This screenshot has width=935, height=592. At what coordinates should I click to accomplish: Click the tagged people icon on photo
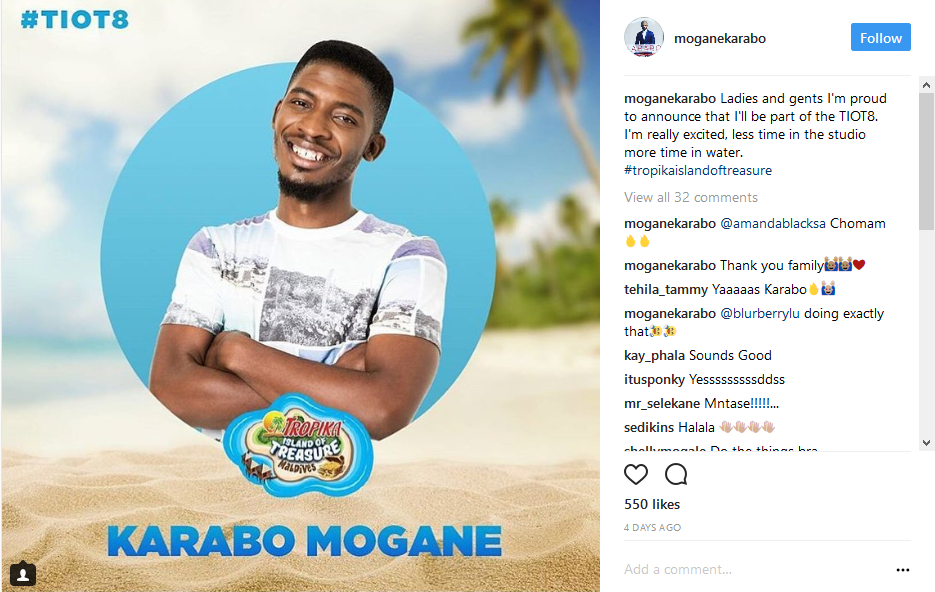(x=23, y=574)
